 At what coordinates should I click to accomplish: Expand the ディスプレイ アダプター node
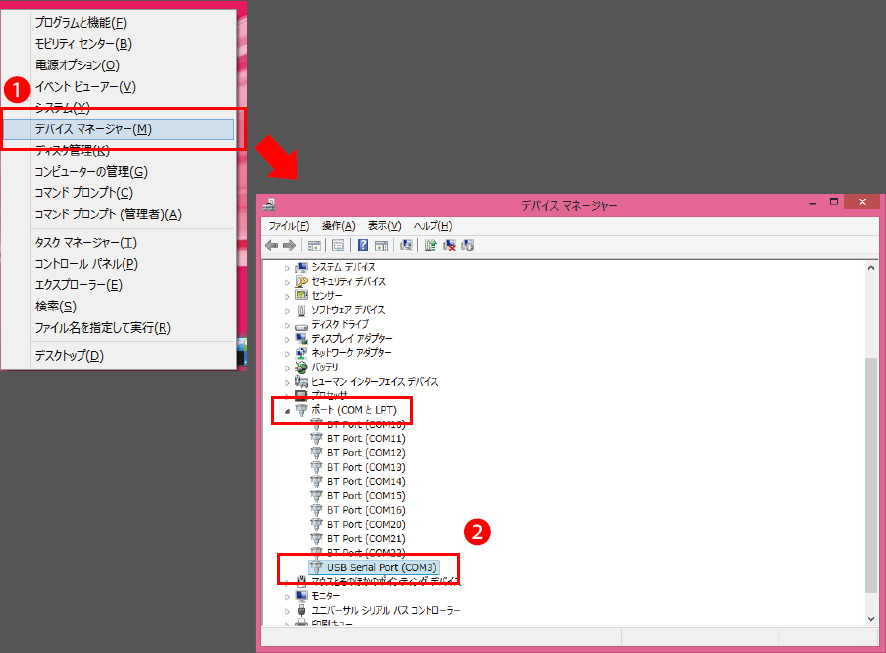pyautogui.click(x=287, y=339)
